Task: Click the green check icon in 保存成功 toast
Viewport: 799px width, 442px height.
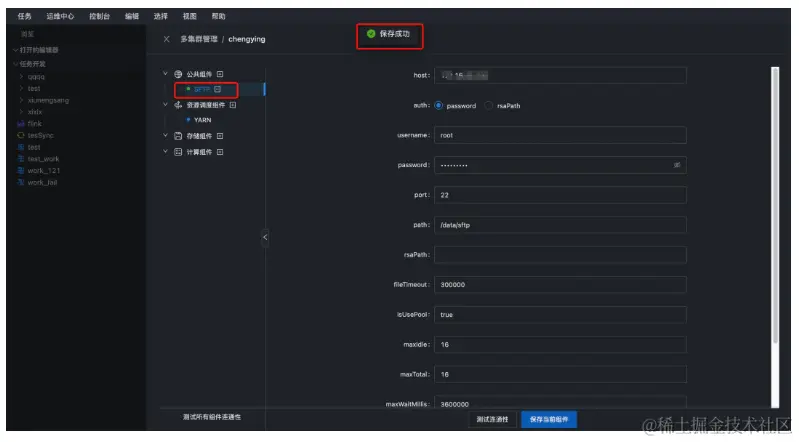Action: (x=371, y=34)
